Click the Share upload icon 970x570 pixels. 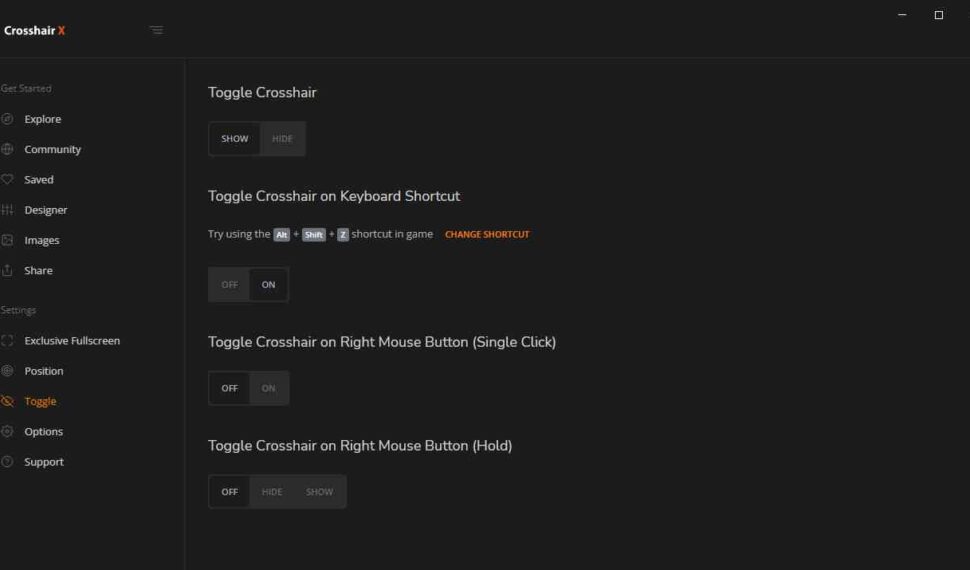(x=7, y=271)
